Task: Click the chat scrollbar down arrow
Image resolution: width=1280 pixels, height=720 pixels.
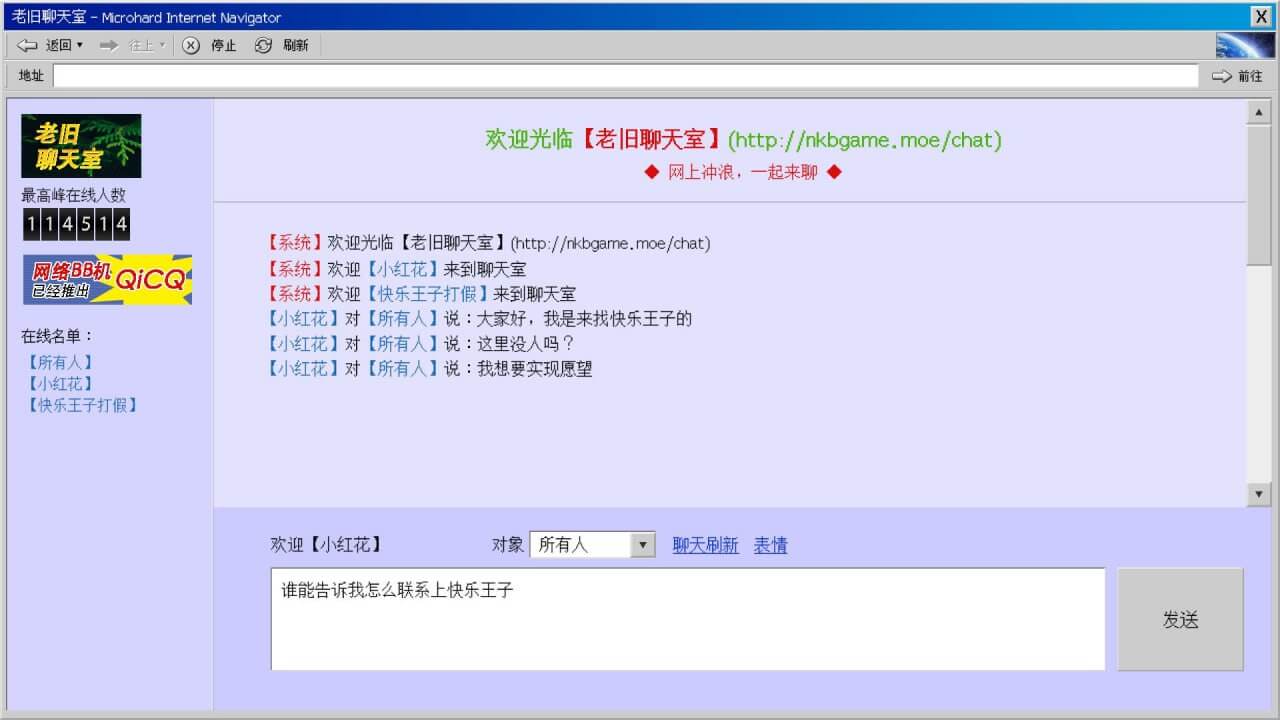Action: click(x=1258, y=494)
